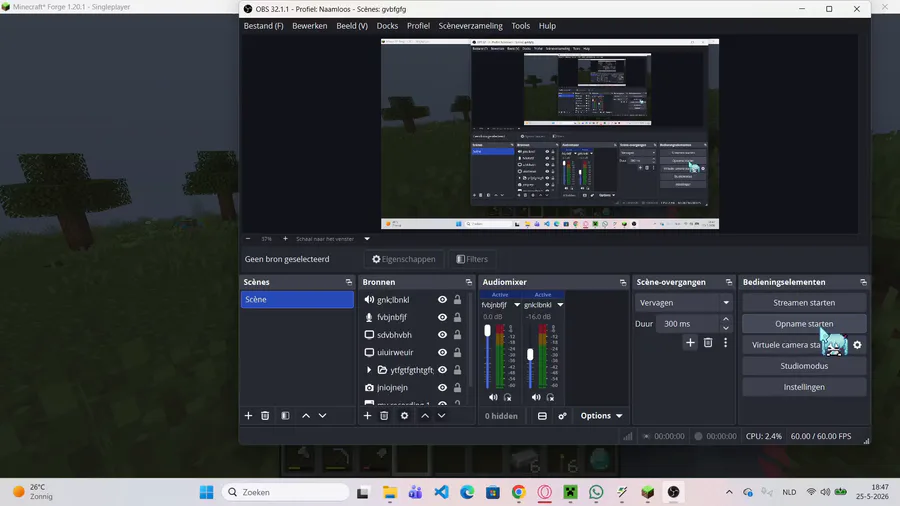Screen dimensions: 900x506
Task: Open the audio mixer Options dropdown
Action: coord(601,416)
